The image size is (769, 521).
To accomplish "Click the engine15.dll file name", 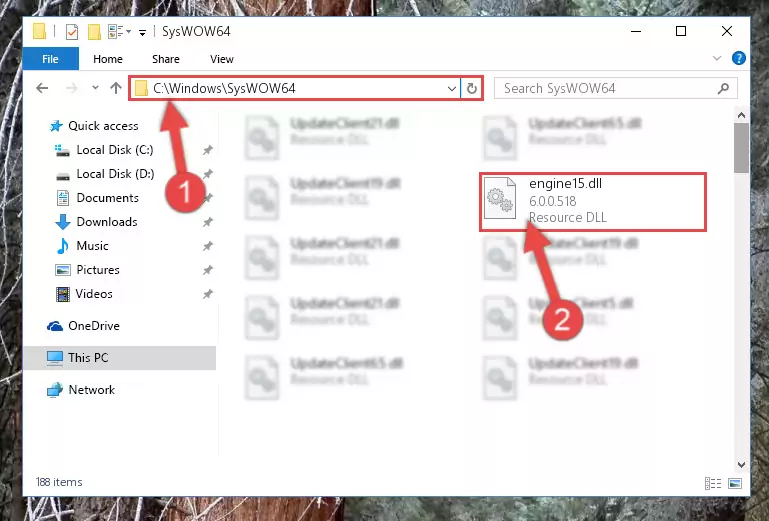I will [x=565, y=184].
